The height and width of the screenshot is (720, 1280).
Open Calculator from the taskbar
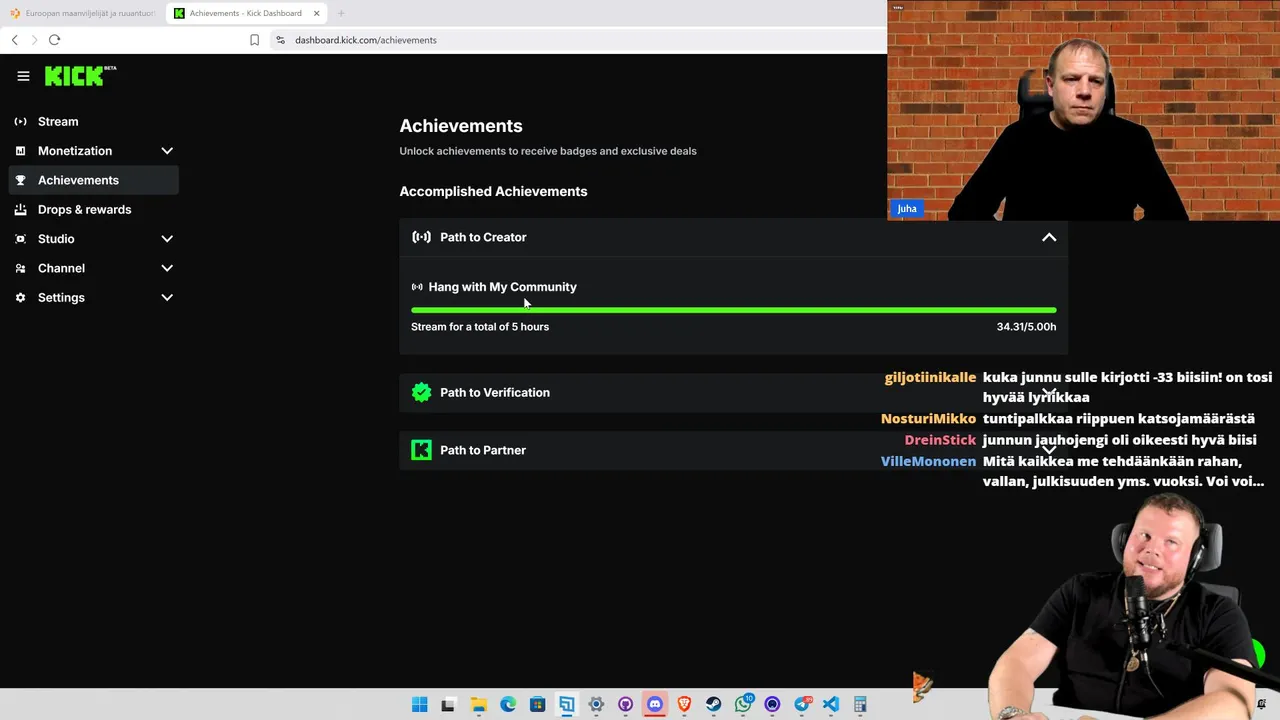click(860, 704)
